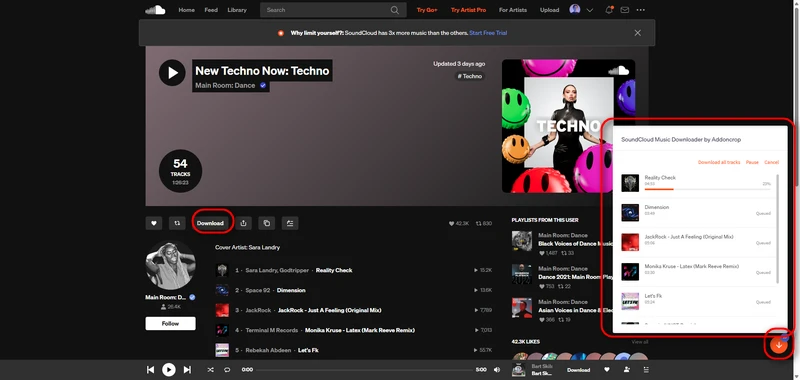The height and width of the screenshot is (380, 800).
Task: Go to the Home tab
Action: pyautogui.click(x=186, y=10)
